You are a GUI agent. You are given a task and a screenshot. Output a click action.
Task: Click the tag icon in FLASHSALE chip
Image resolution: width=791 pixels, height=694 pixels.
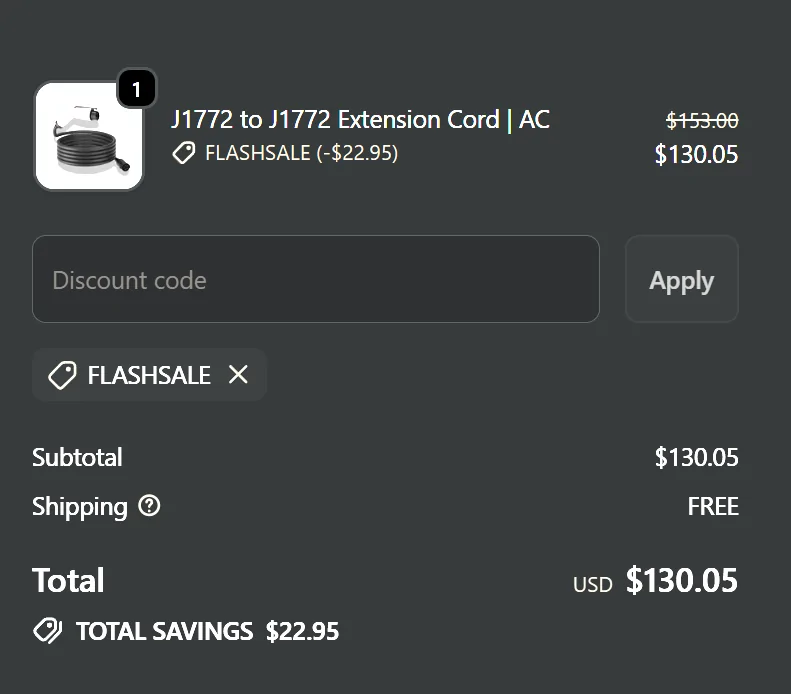click(62, 375)
